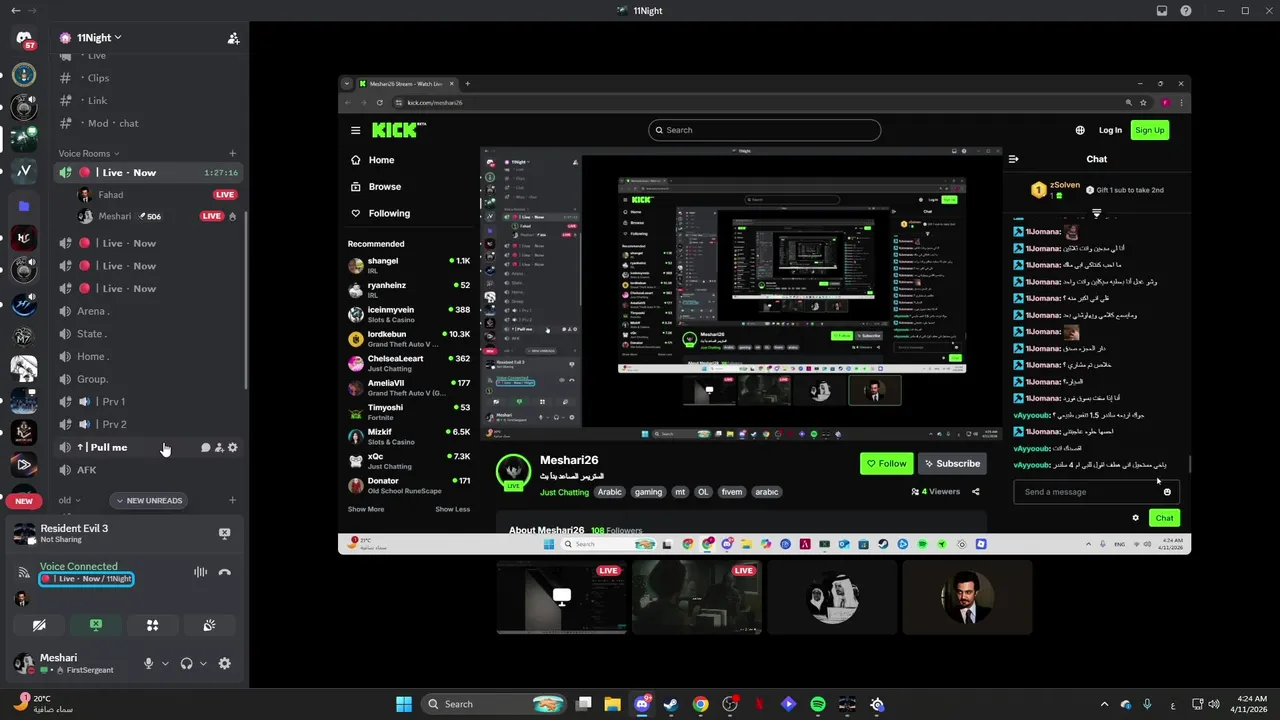Screen dimensions: 1280x720
Task: Create a channel in the old category
Action: pyautogui.click(x=233, y=500)
